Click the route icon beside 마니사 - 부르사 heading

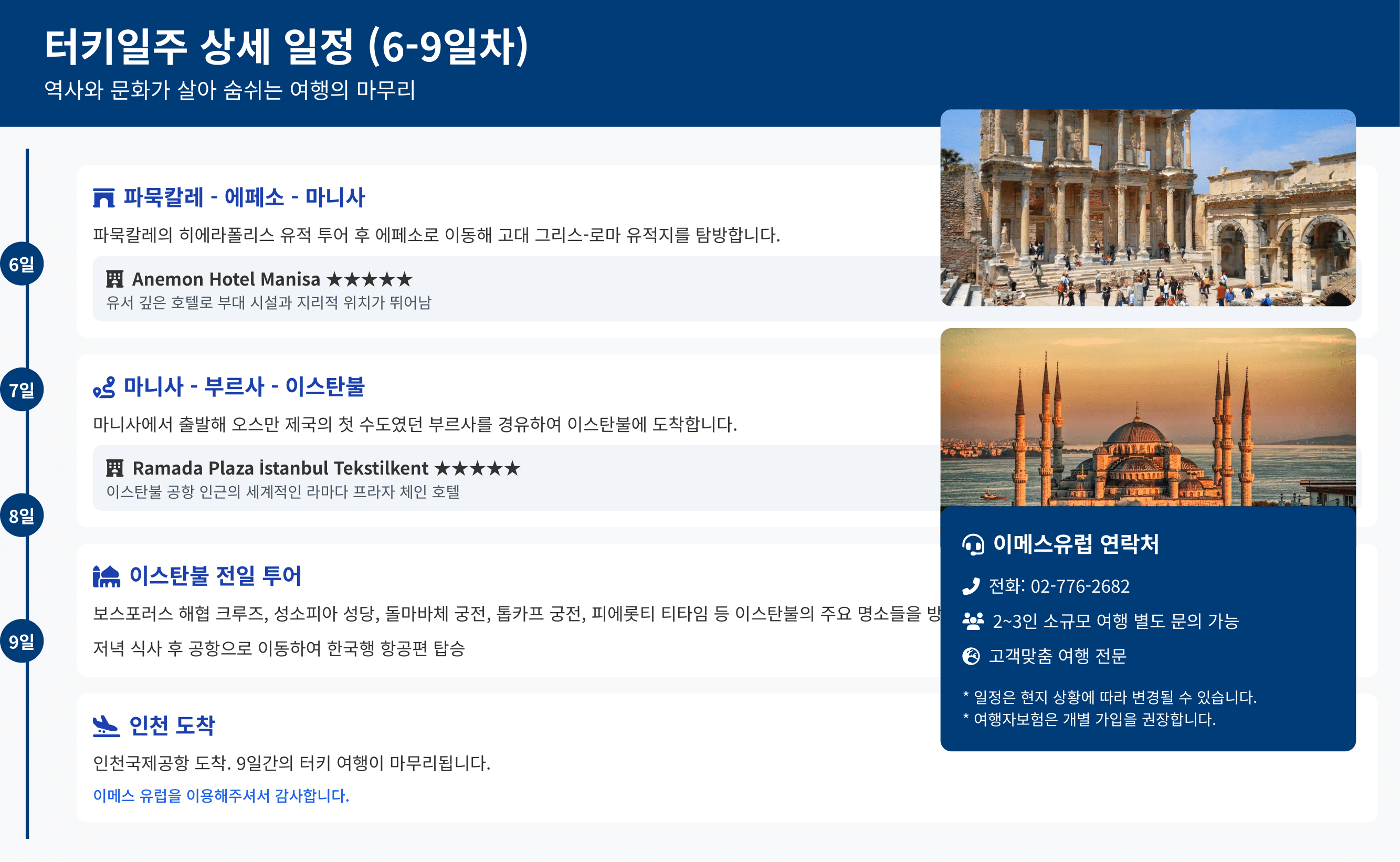tap(104, 387)
